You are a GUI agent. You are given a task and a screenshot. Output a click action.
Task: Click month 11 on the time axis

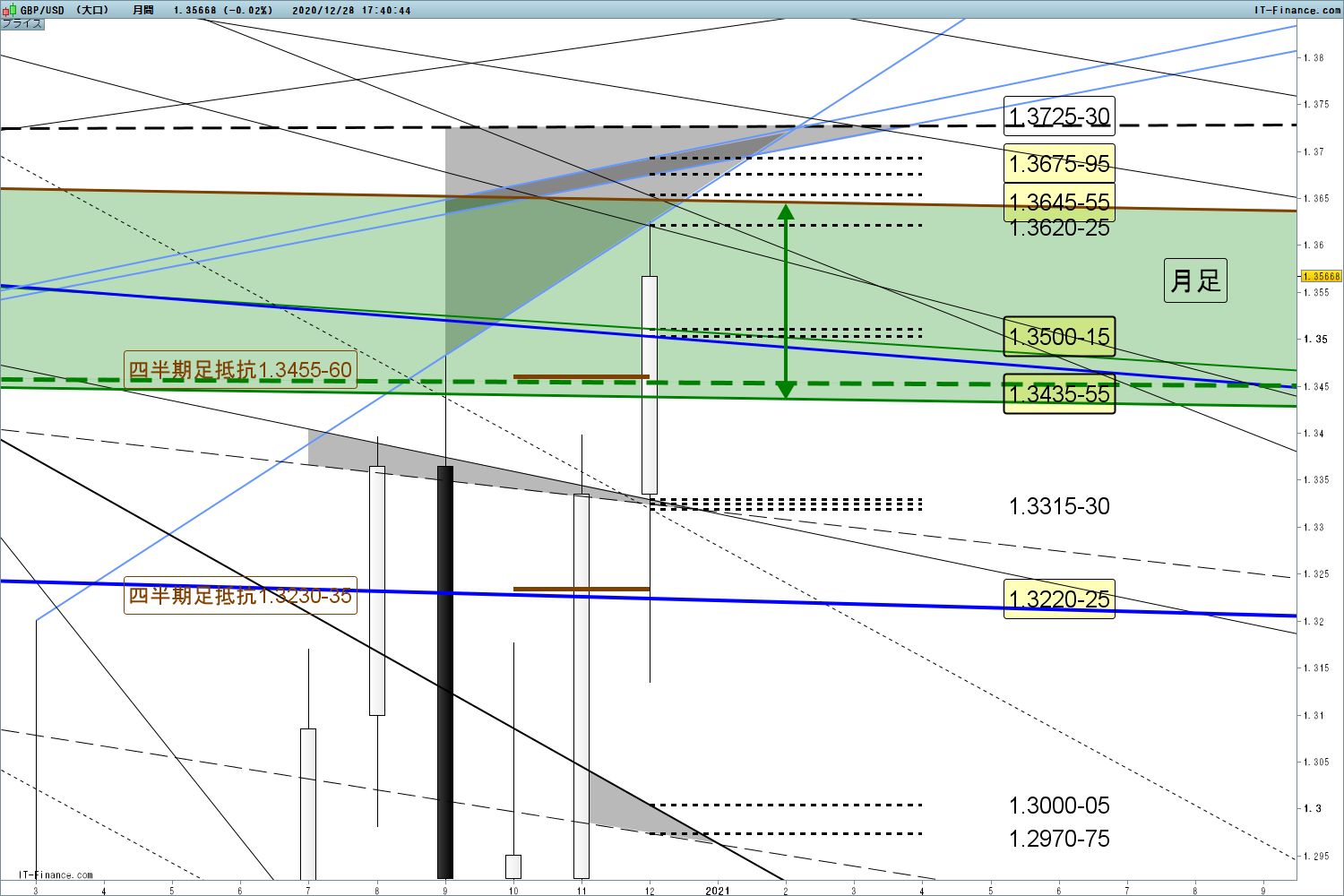(x=582, y=891)
